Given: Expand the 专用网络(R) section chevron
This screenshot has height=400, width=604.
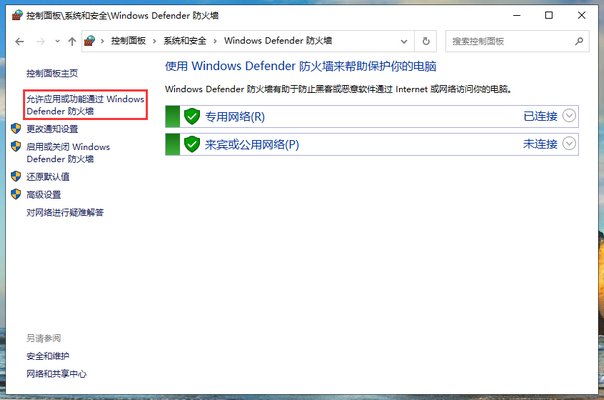Looking at the screenshot, I should [570, 116].
